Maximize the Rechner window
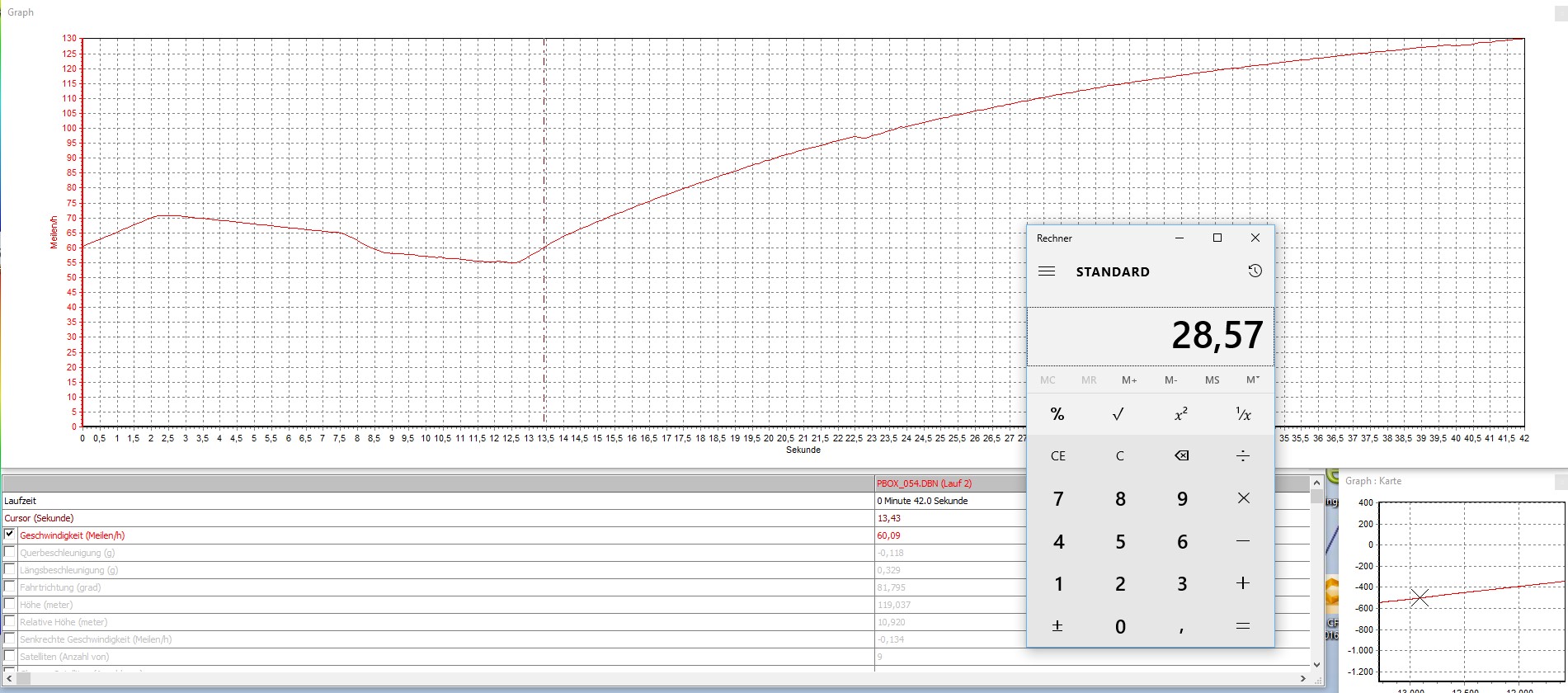The image size is (1568, 693). tap(1217, 238)
